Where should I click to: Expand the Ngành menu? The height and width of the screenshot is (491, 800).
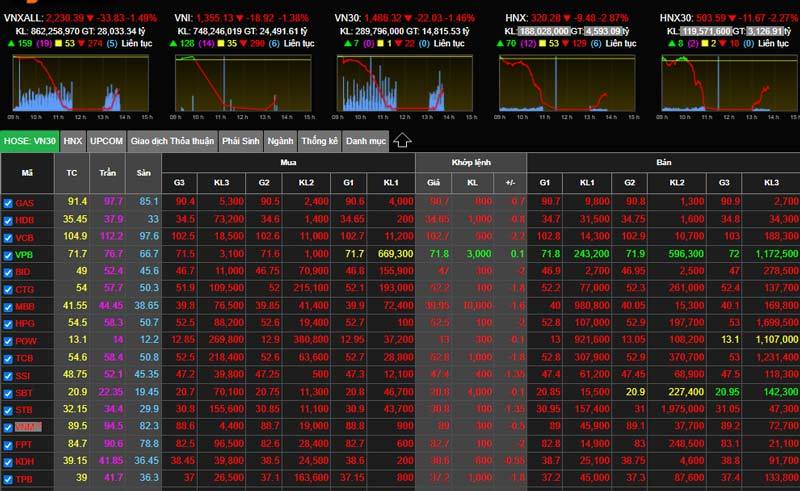[x=280, y=141]
